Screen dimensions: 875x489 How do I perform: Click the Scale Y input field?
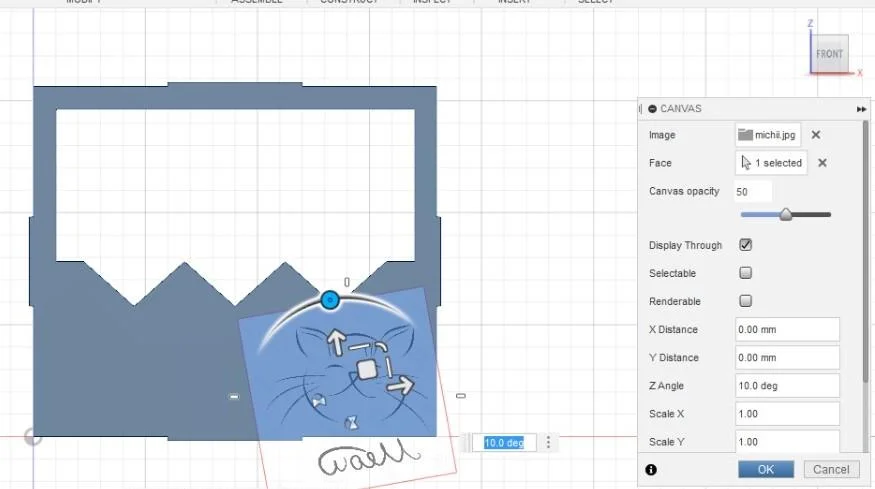787,441
